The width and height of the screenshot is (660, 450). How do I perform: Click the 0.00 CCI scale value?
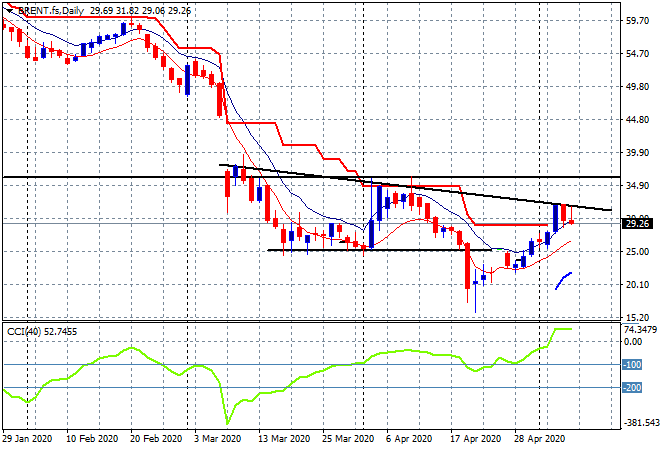633,342
